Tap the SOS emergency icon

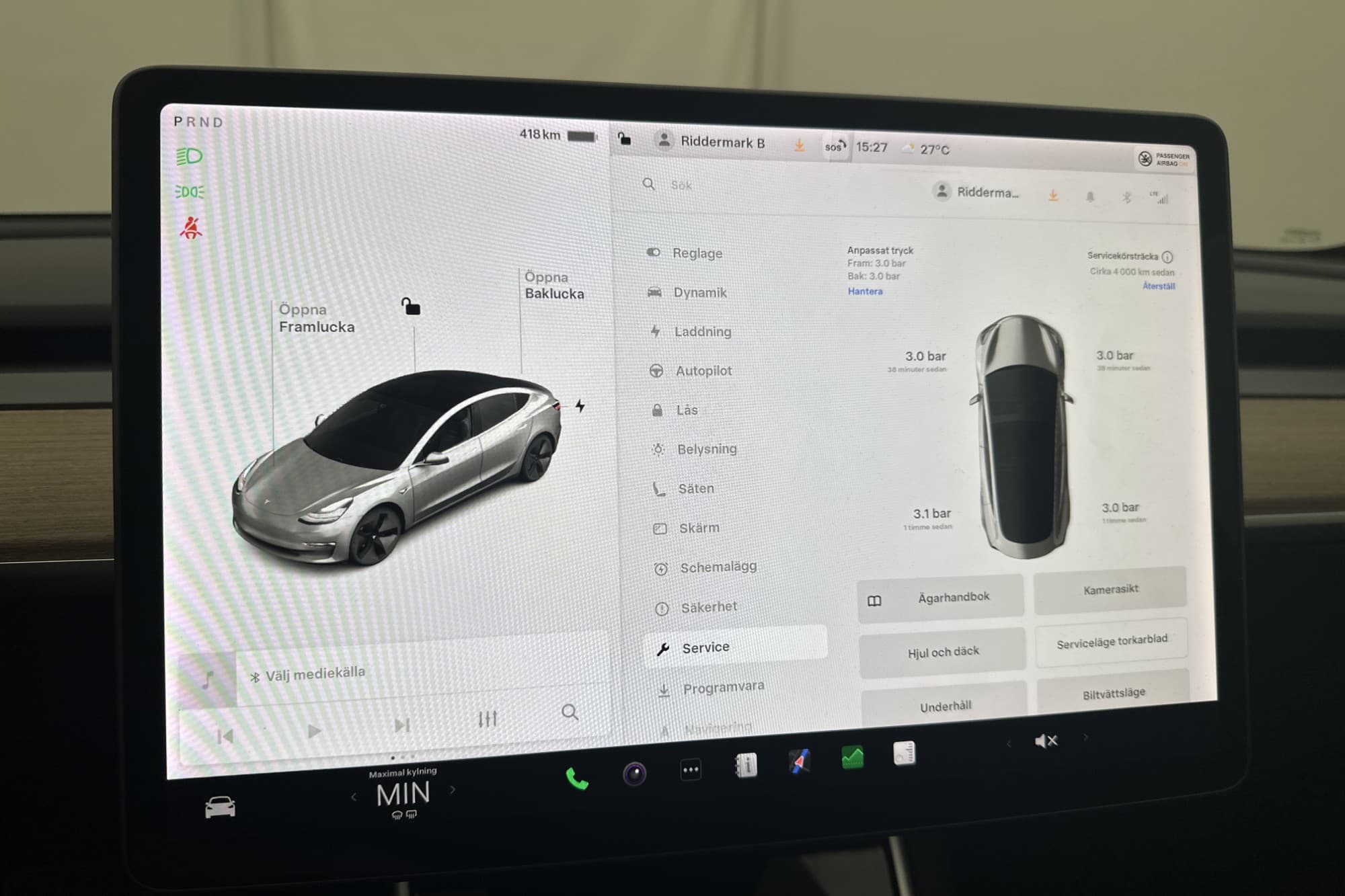pyautogui.click(x=835, y=146)
